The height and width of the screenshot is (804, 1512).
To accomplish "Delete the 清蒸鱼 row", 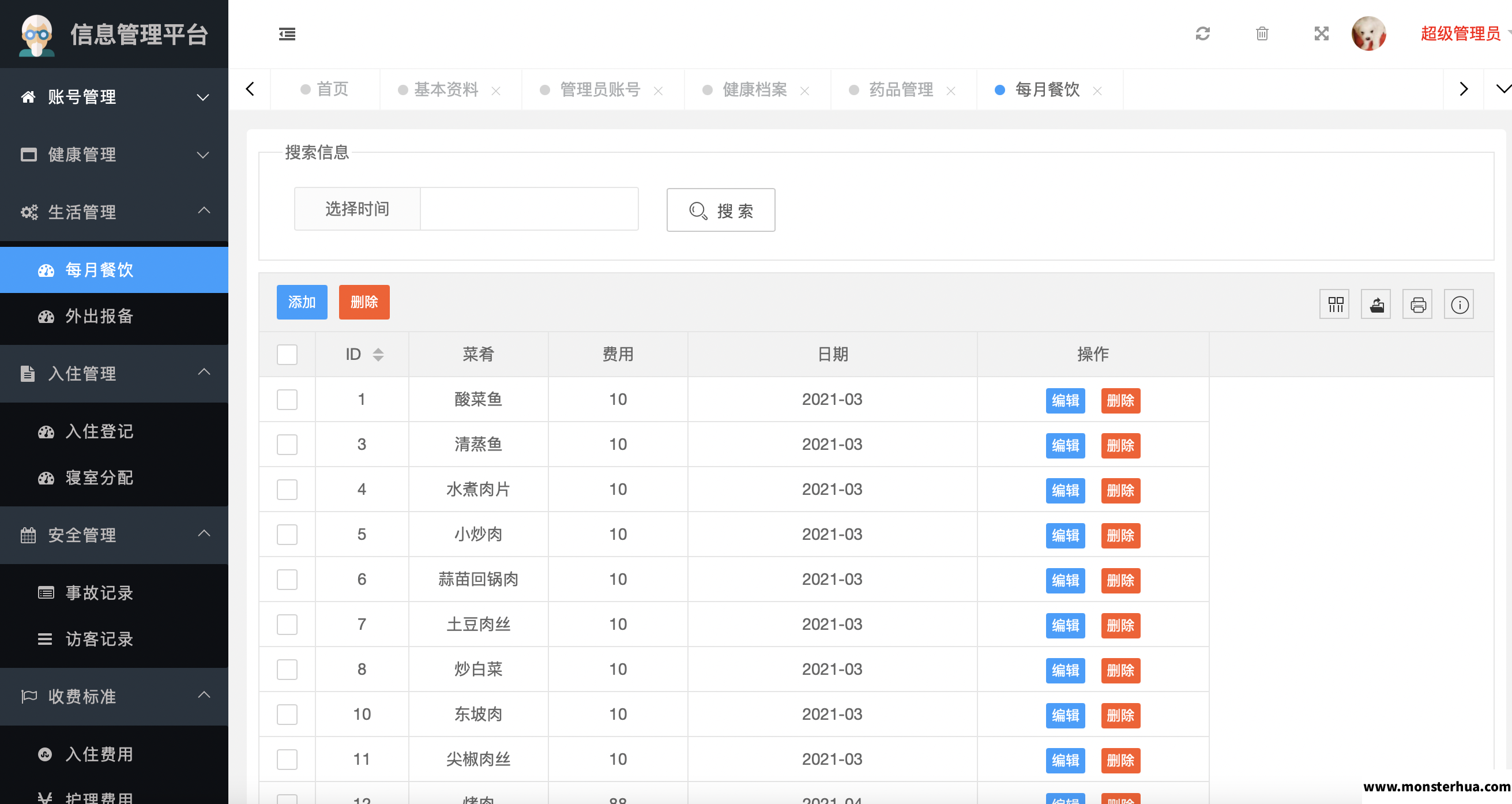I will [x=1120, y=446].
